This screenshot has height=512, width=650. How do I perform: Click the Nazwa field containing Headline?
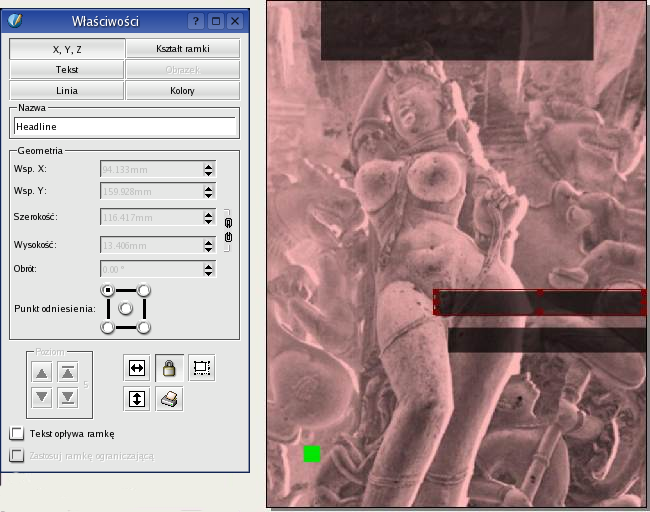coord(124,126)
